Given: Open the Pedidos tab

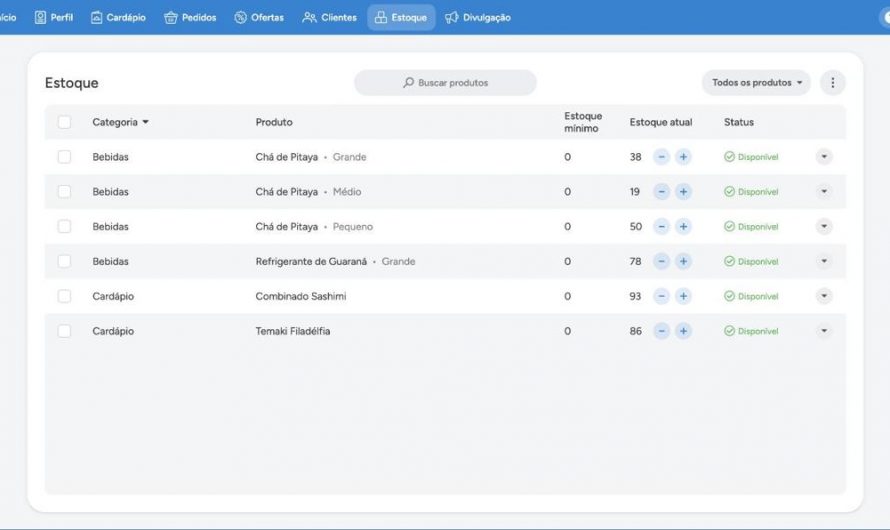Looking at the screenshot, I should click(190, 18).
